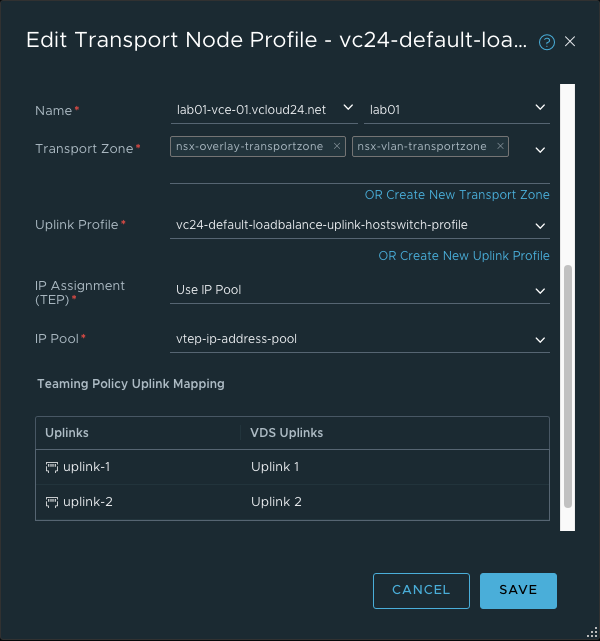Click the uplink-2 network icon
Image resolution: width=600 pixels, height=641 pixels.
52,502
